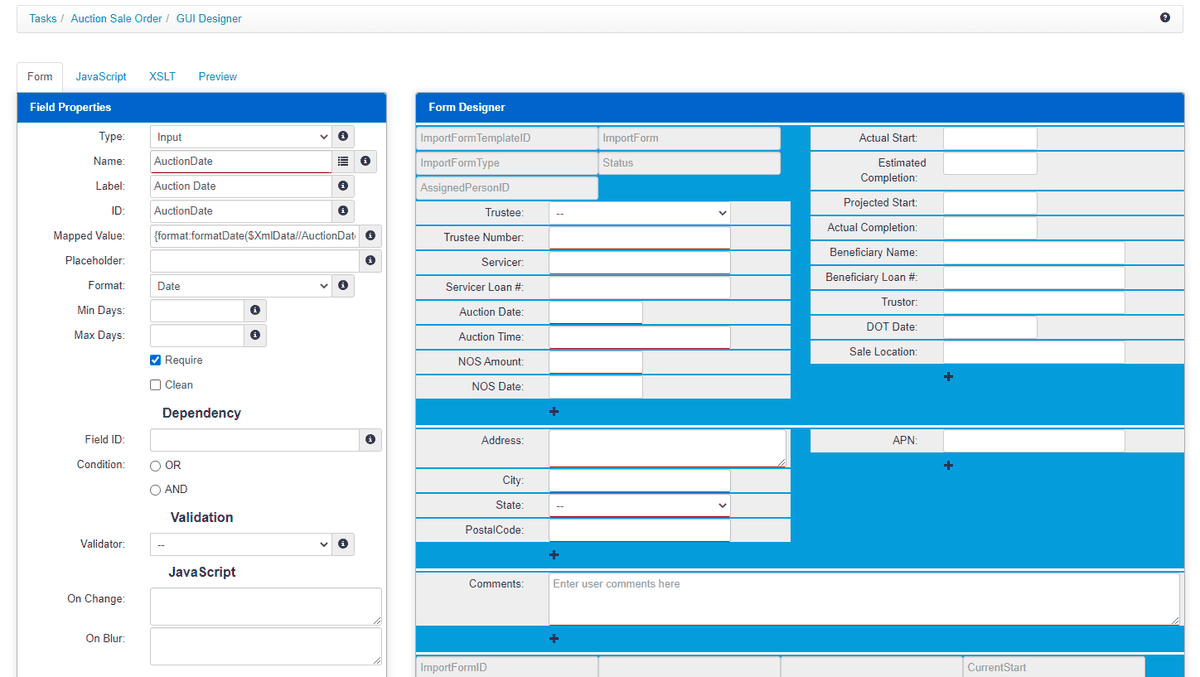Select the ImportFormTemplateID hidden field

(x=507, y=138)
